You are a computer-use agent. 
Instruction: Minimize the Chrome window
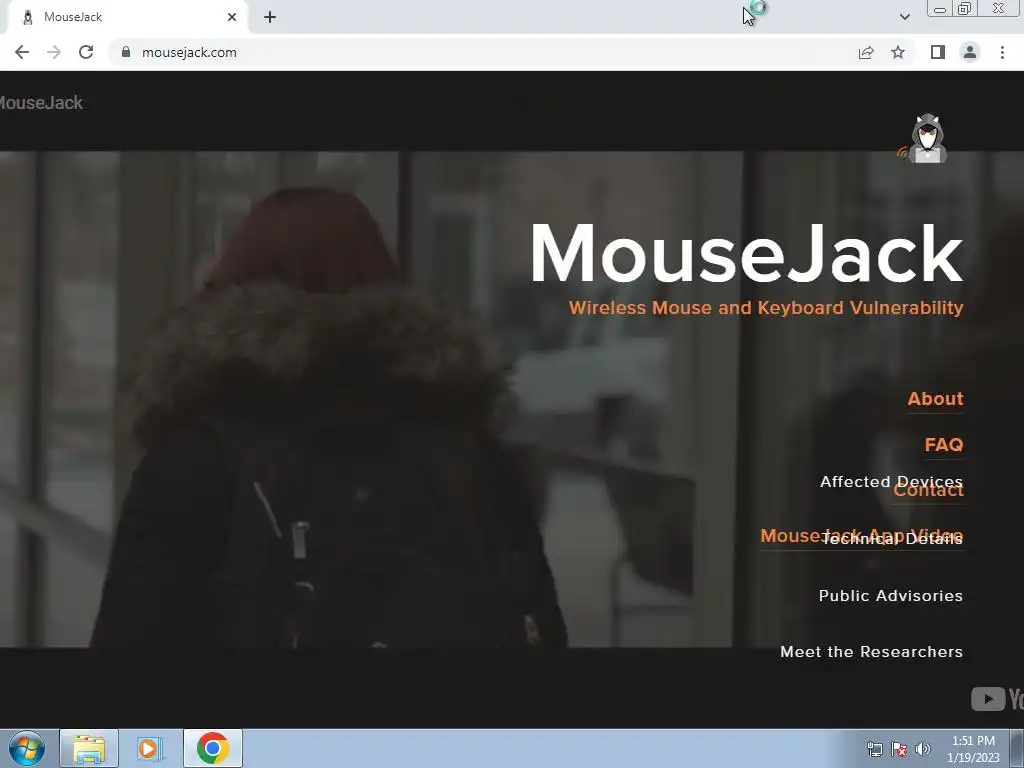point(940,8)
